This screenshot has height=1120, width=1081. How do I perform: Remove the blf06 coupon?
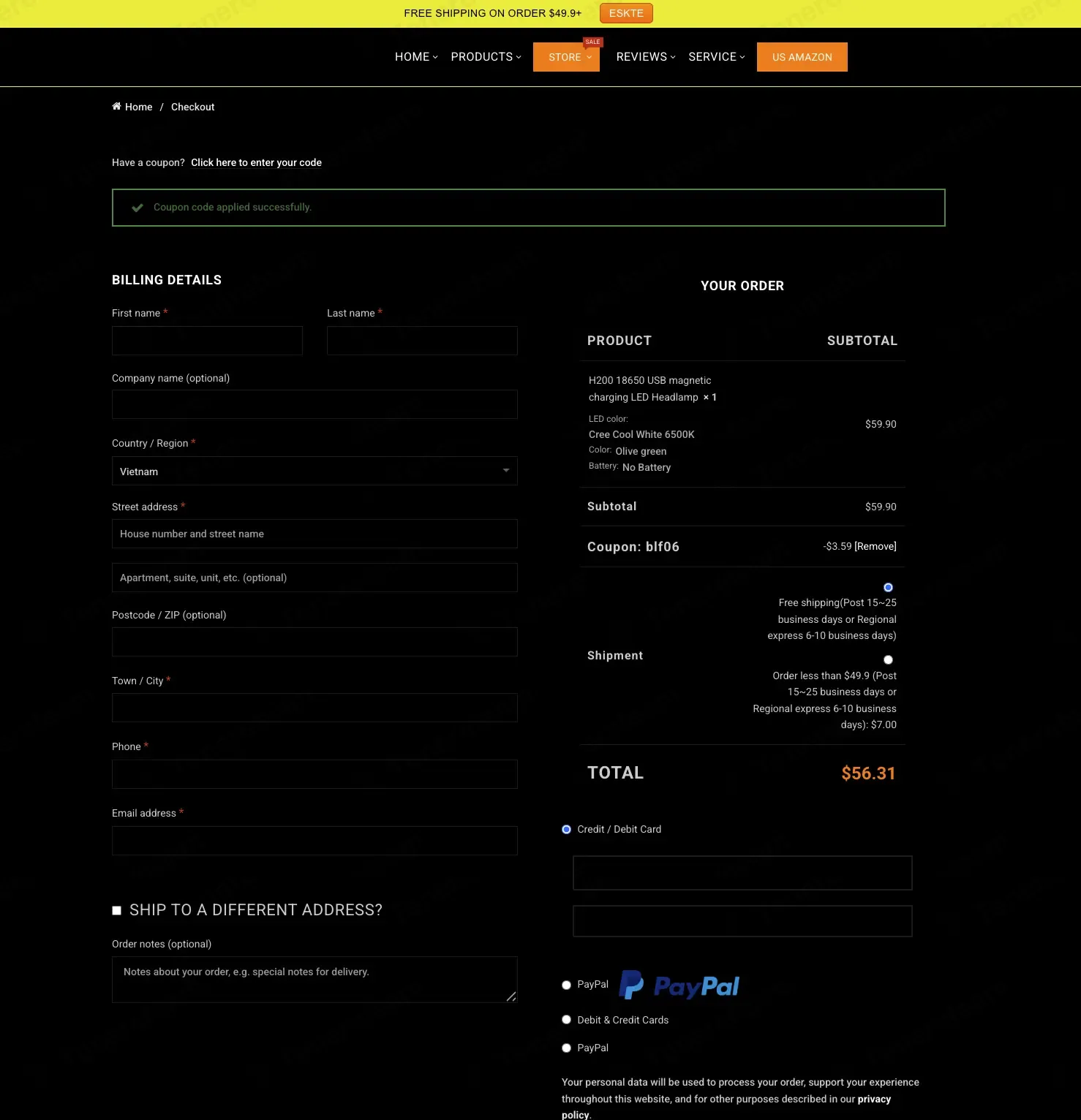click(875, 546)
